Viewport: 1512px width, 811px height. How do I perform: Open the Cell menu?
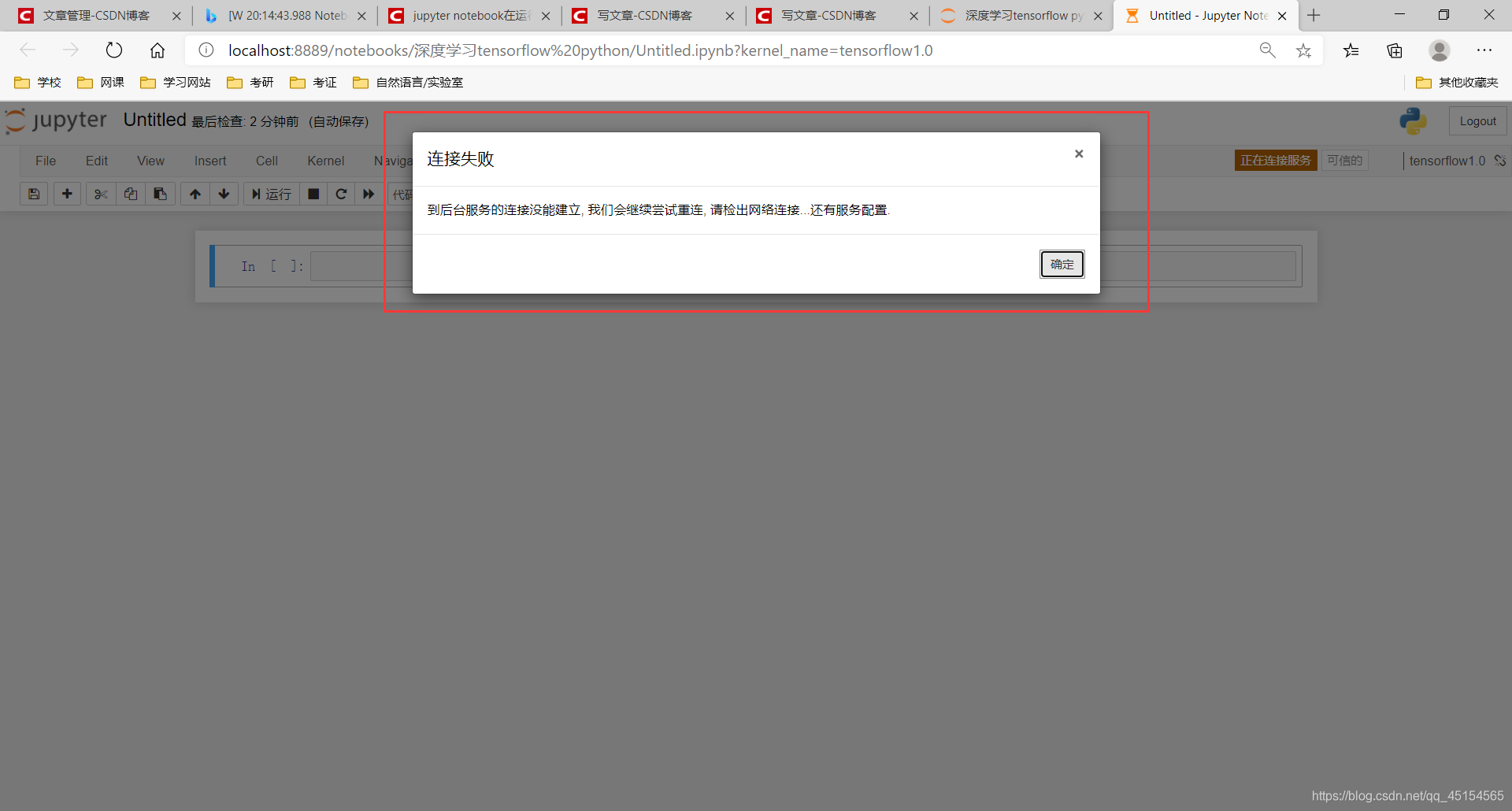[x=267, y=161]
